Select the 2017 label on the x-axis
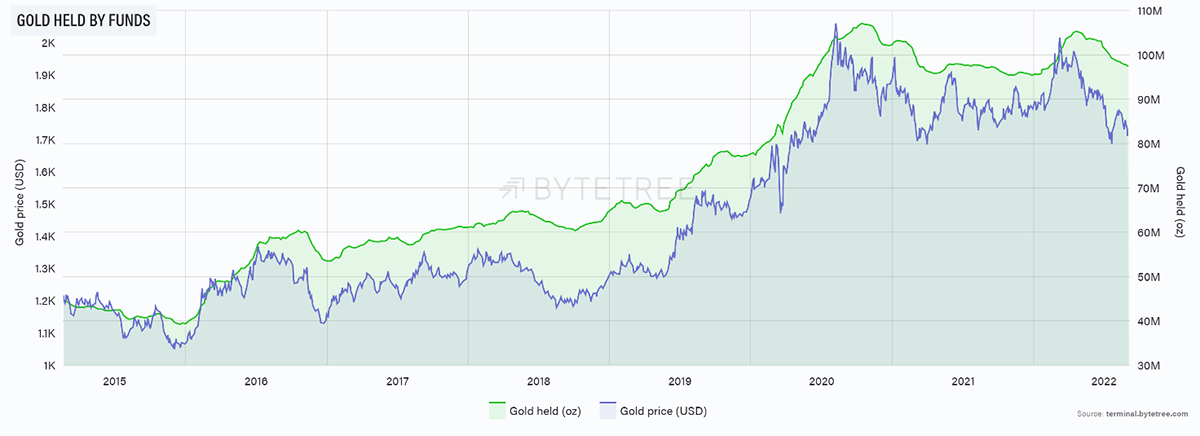 tap(397, 382)
